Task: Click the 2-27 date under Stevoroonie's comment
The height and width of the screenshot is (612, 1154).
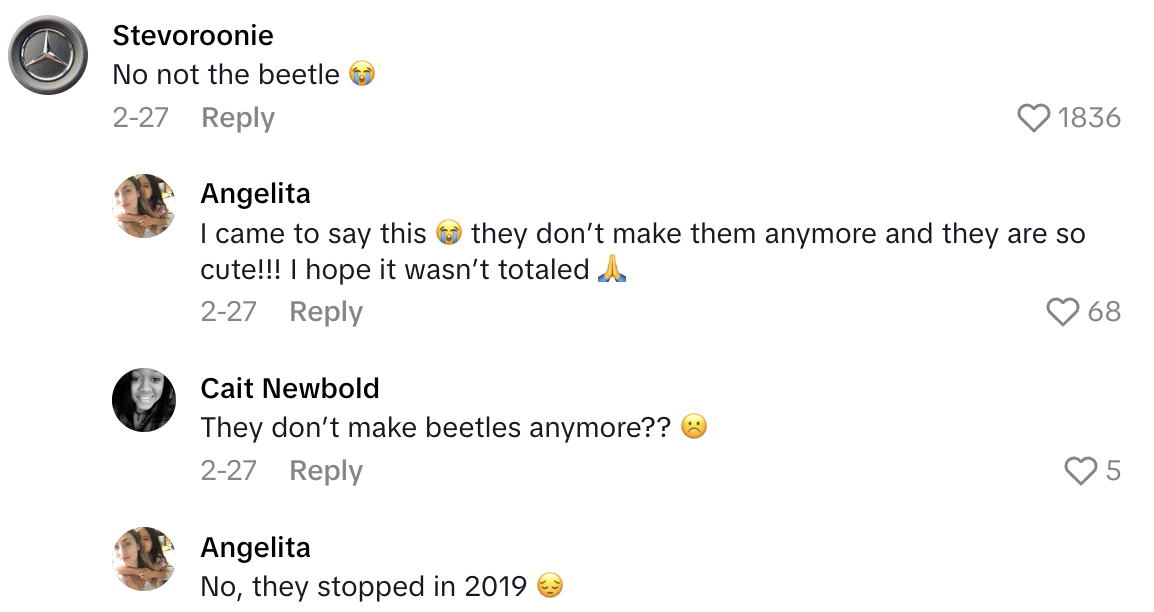Action: point(140,118)
